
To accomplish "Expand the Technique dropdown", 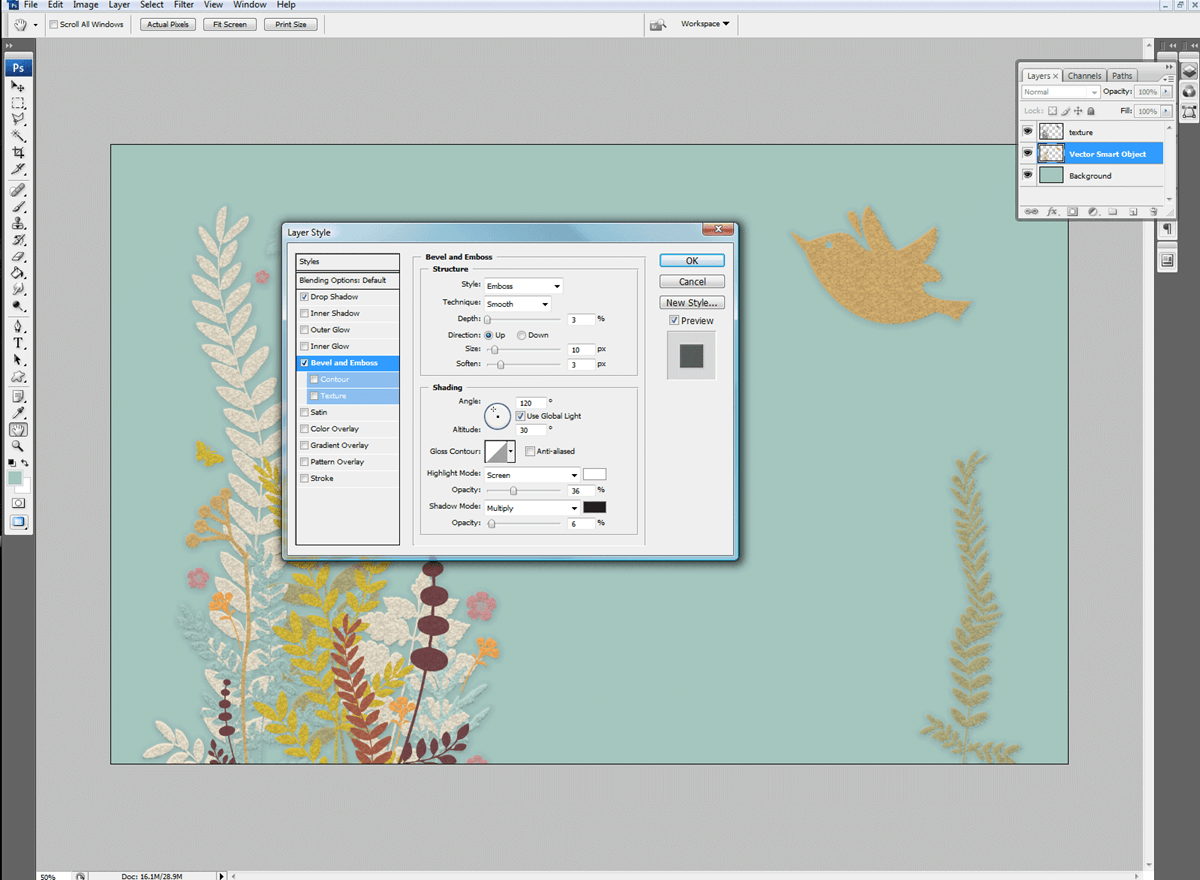I will click(517, 304).
